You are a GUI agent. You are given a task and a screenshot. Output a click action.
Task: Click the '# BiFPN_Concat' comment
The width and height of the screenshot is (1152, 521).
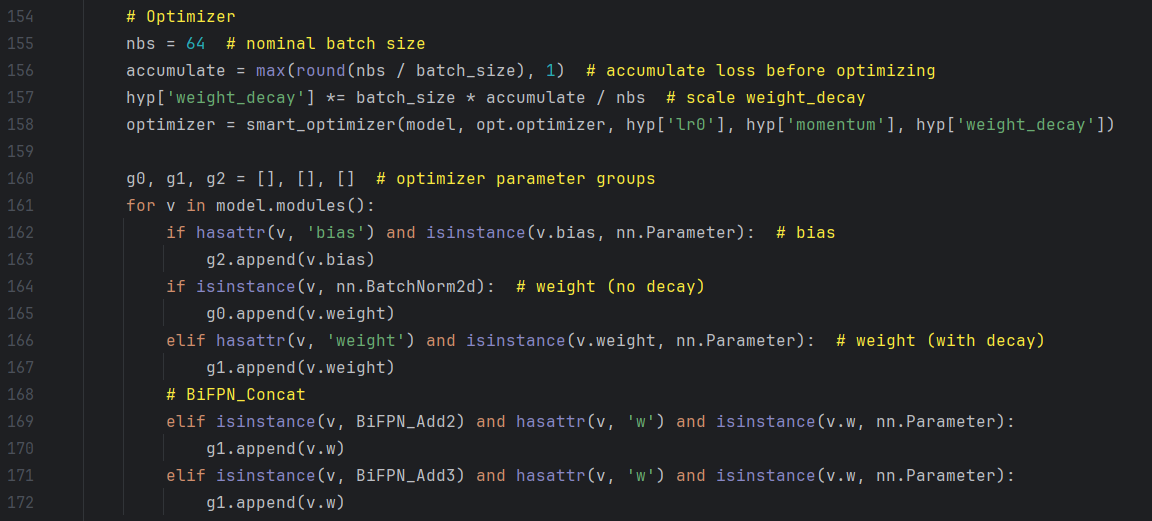pos(236,394)
